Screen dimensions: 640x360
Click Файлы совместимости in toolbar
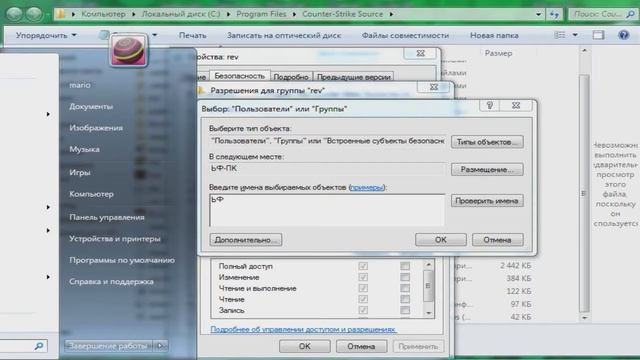pyautogui.click(x=405, y=36)
